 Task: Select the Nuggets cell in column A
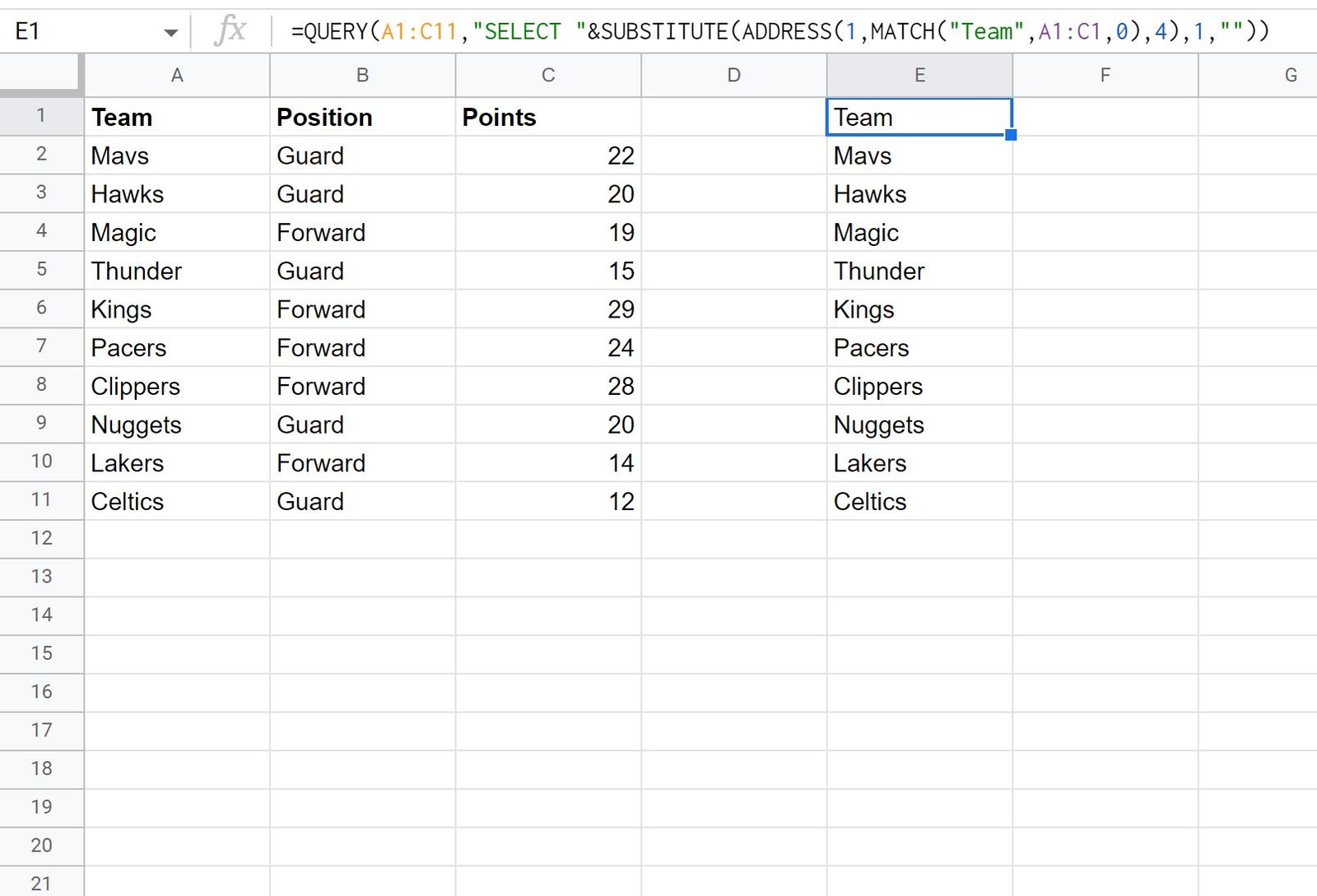pos(177,425)
